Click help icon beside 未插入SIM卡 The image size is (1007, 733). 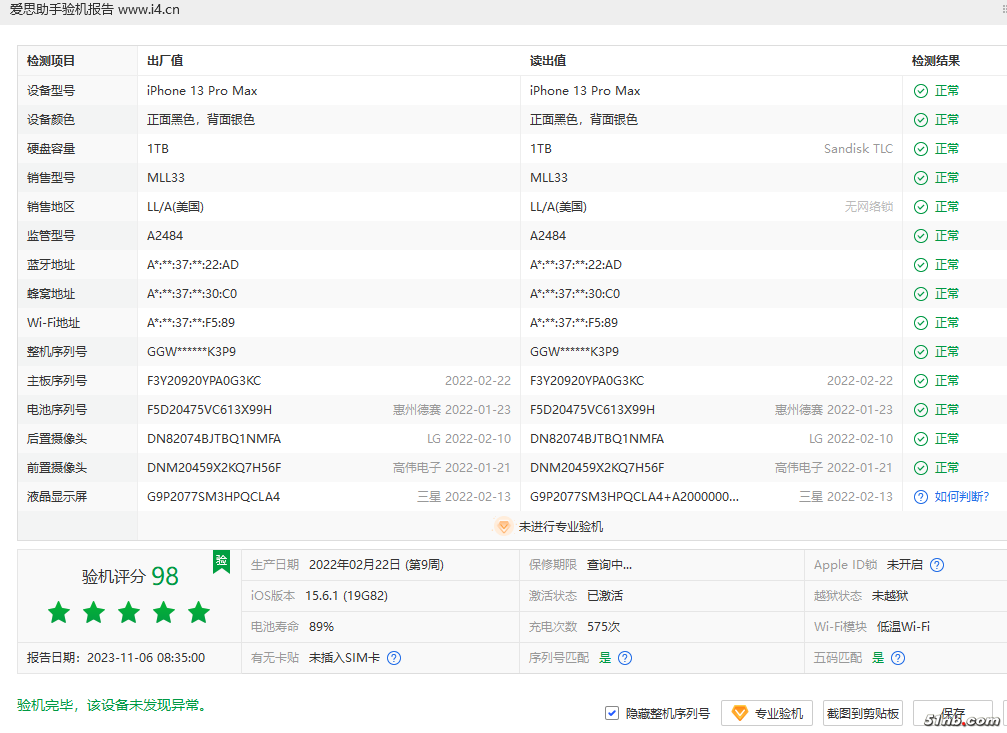[394, 658]
